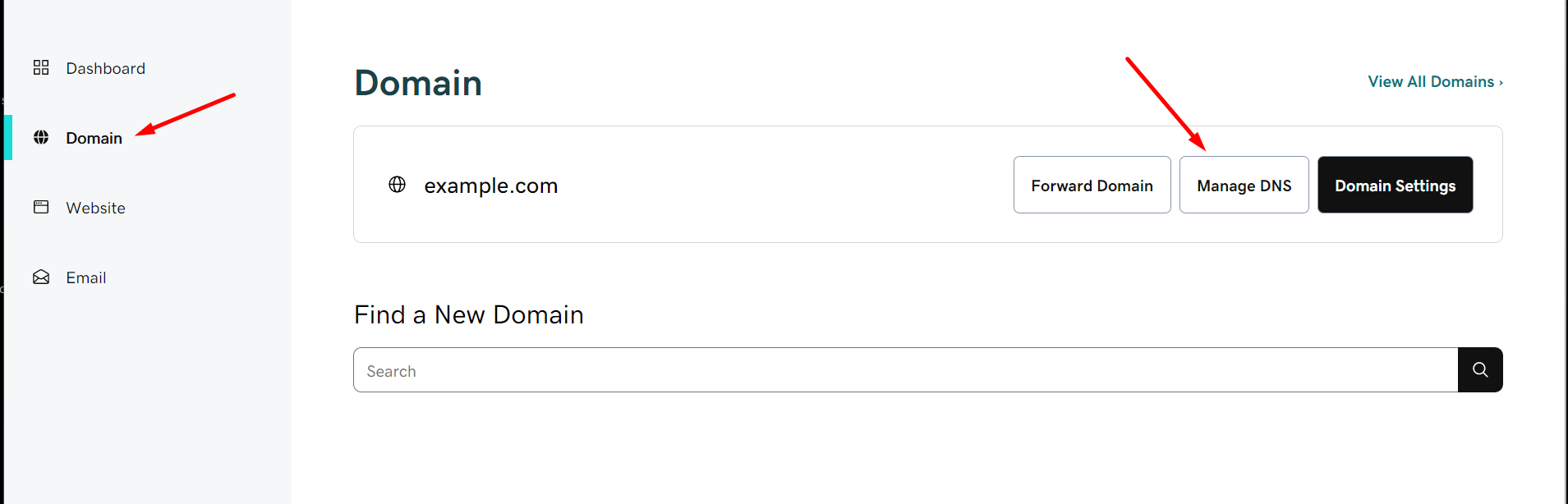Click the globe icon beside Domain in sidebar
The image size is (1568, 504).
[41, 137]
